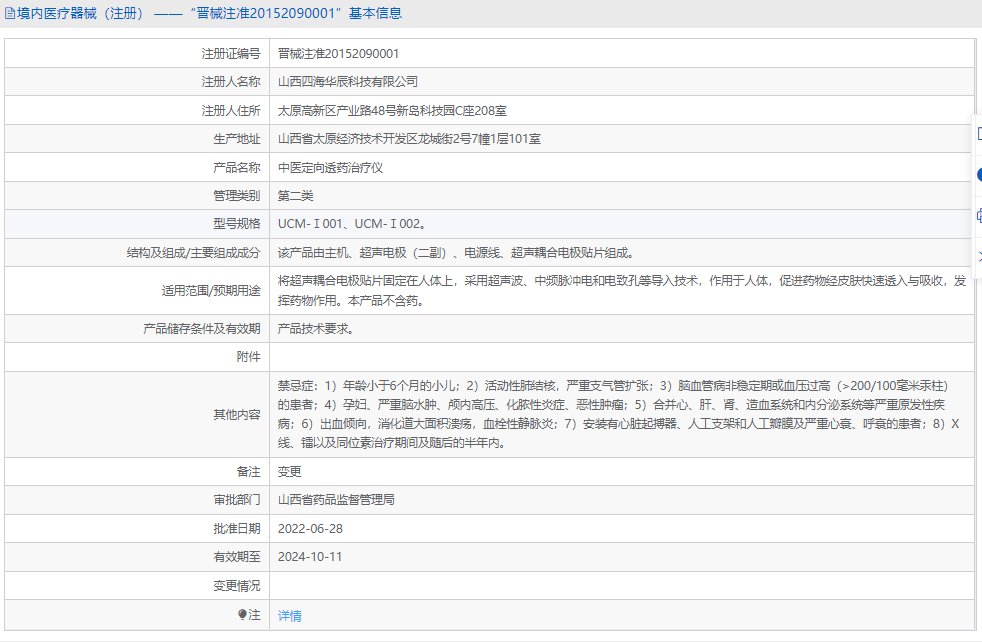Click registrant name 山西四海华辰科技有限公司
Screen dimensions: 982x642
(348, 81)
